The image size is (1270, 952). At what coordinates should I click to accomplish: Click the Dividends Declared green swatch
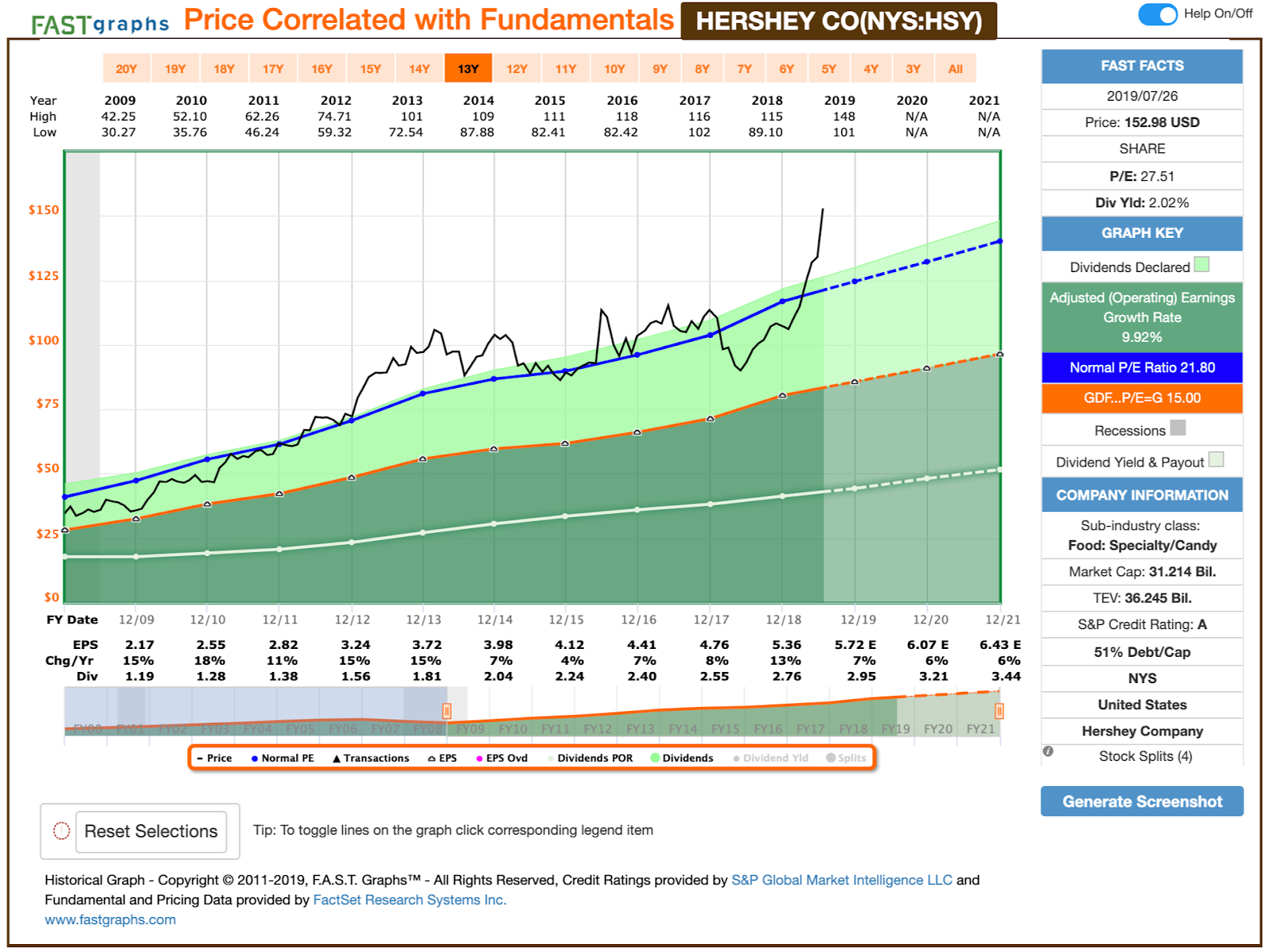1202,264
